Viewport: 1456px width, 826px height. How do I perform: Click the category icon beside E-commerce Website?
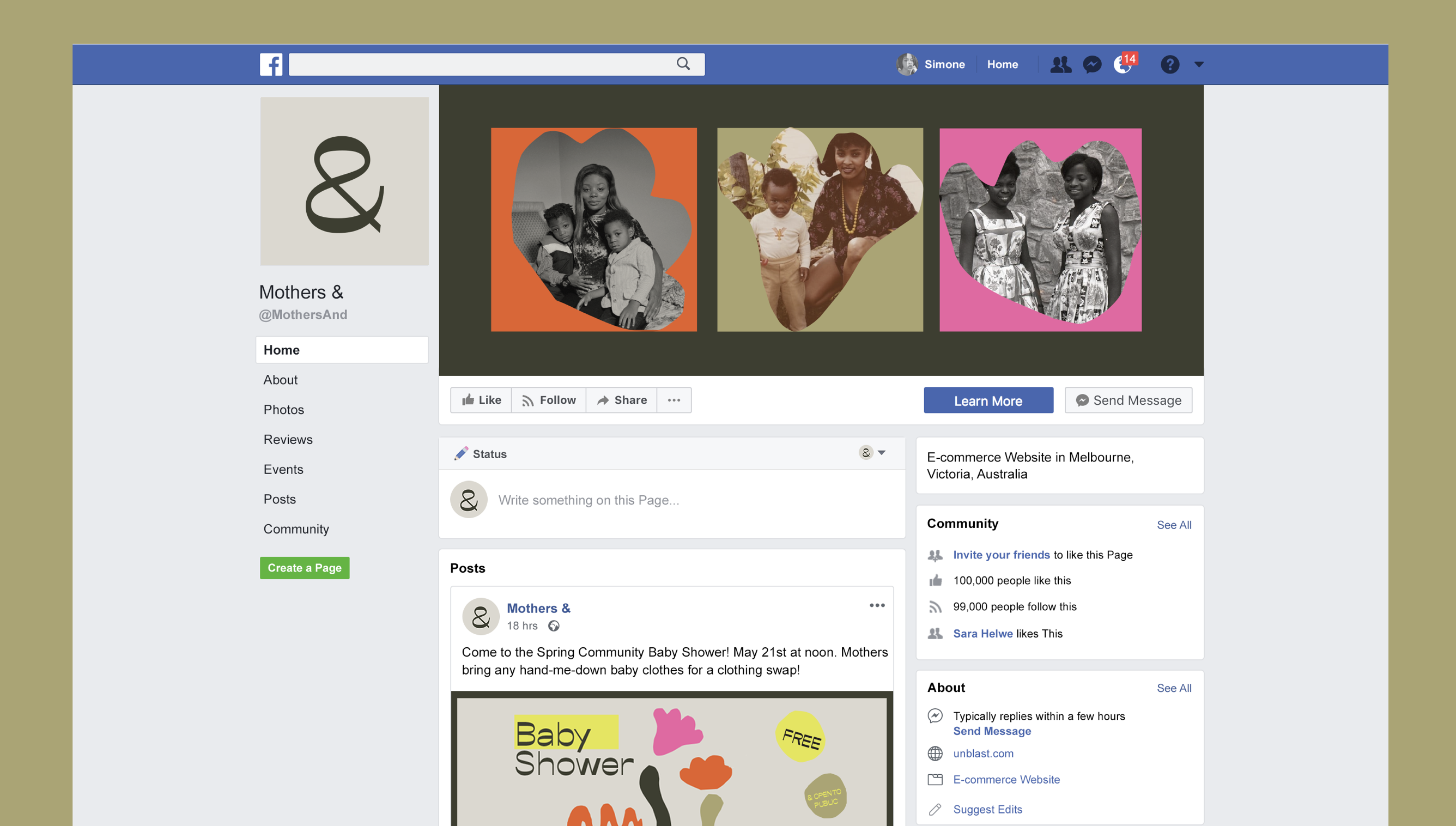point(935,780)
